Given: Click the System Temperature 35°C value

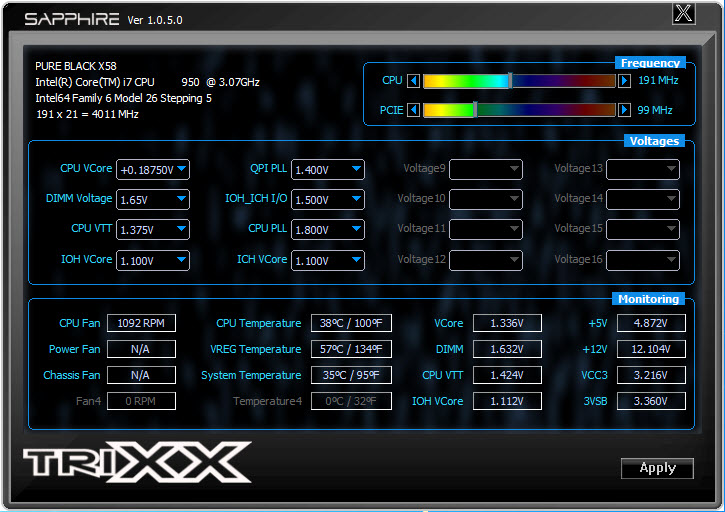Looking at the screenshot, I should [x=351, y=375].
